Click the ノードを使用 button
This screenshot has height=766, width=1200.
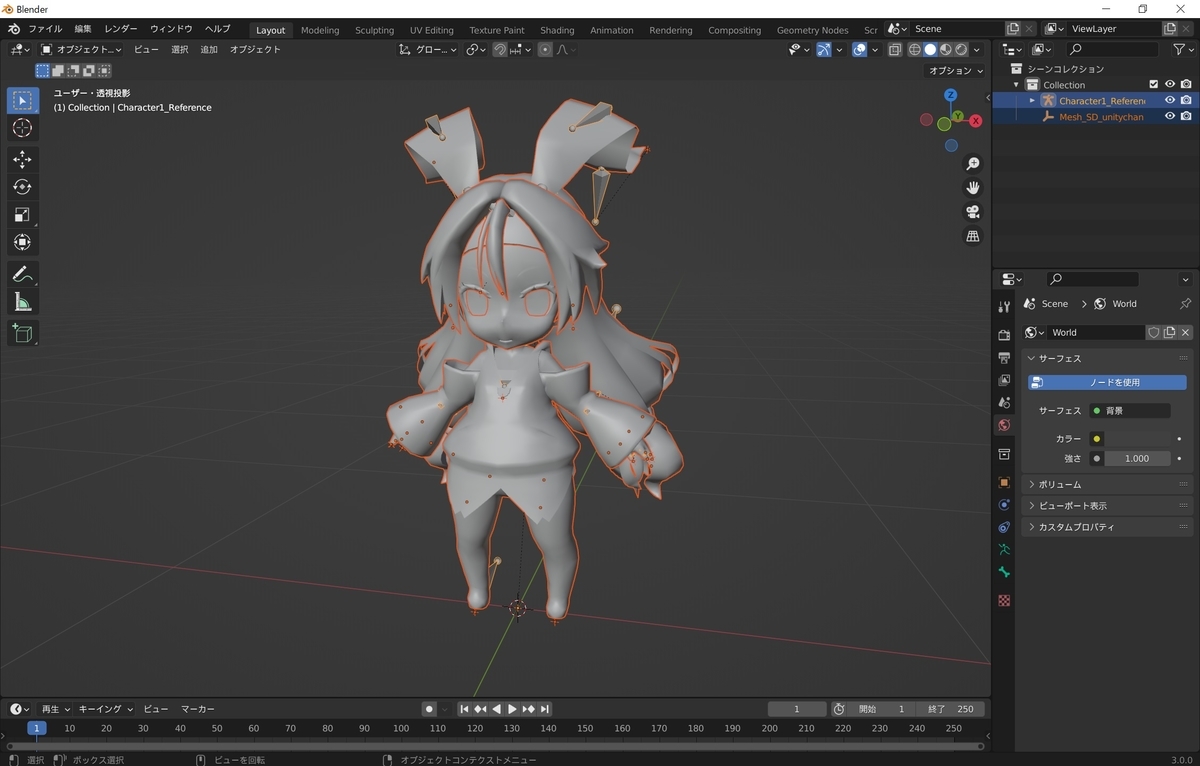1107,382
